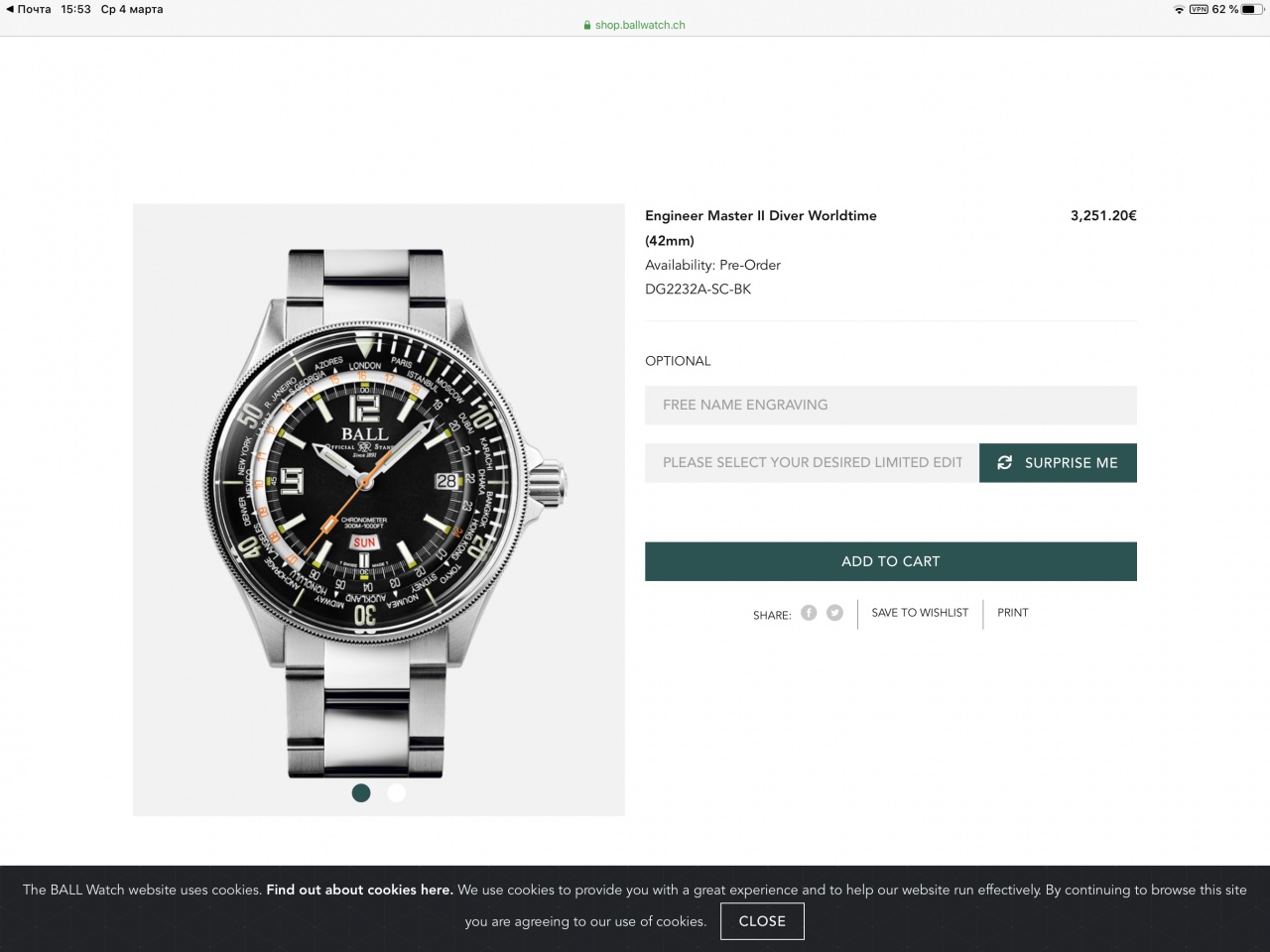
Task: Switch to the second image carousel dot
Action: click(x=396, y=792)
